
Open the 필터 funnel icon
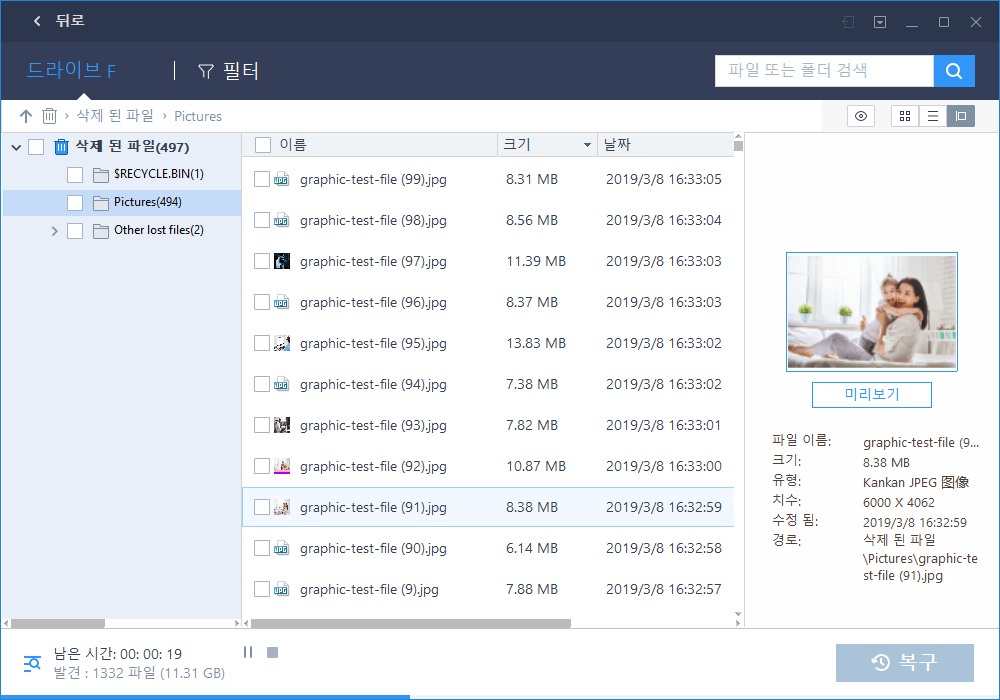[x=205, y=71]
